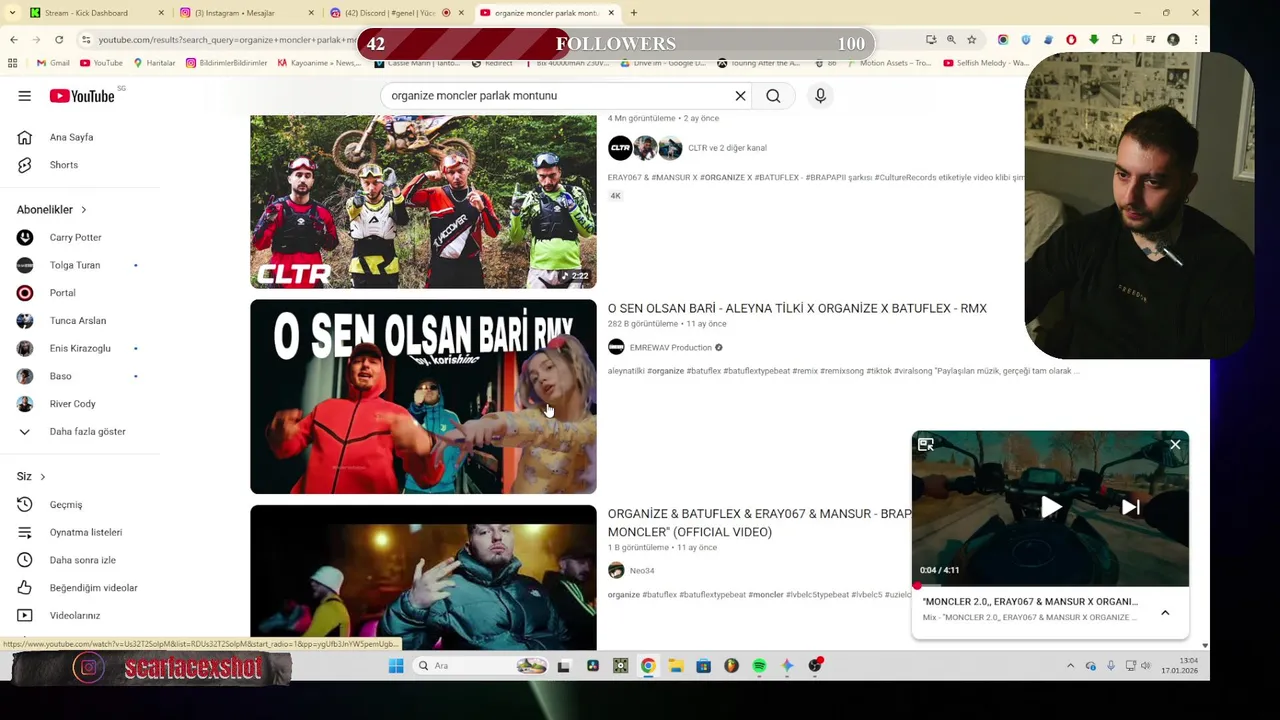Click Chrome icon in the taskbar

(x=648, y=666)
